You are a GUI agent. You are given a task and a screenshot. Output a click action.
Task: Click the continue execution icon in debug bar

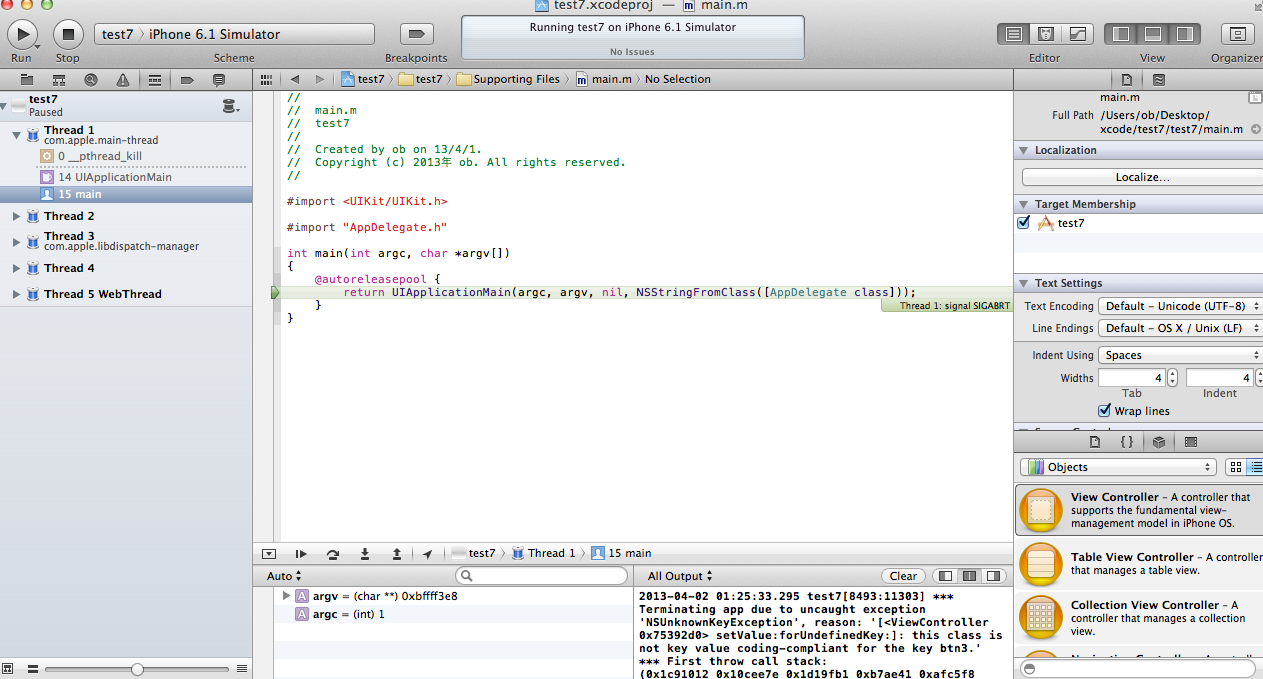point(302,553)
